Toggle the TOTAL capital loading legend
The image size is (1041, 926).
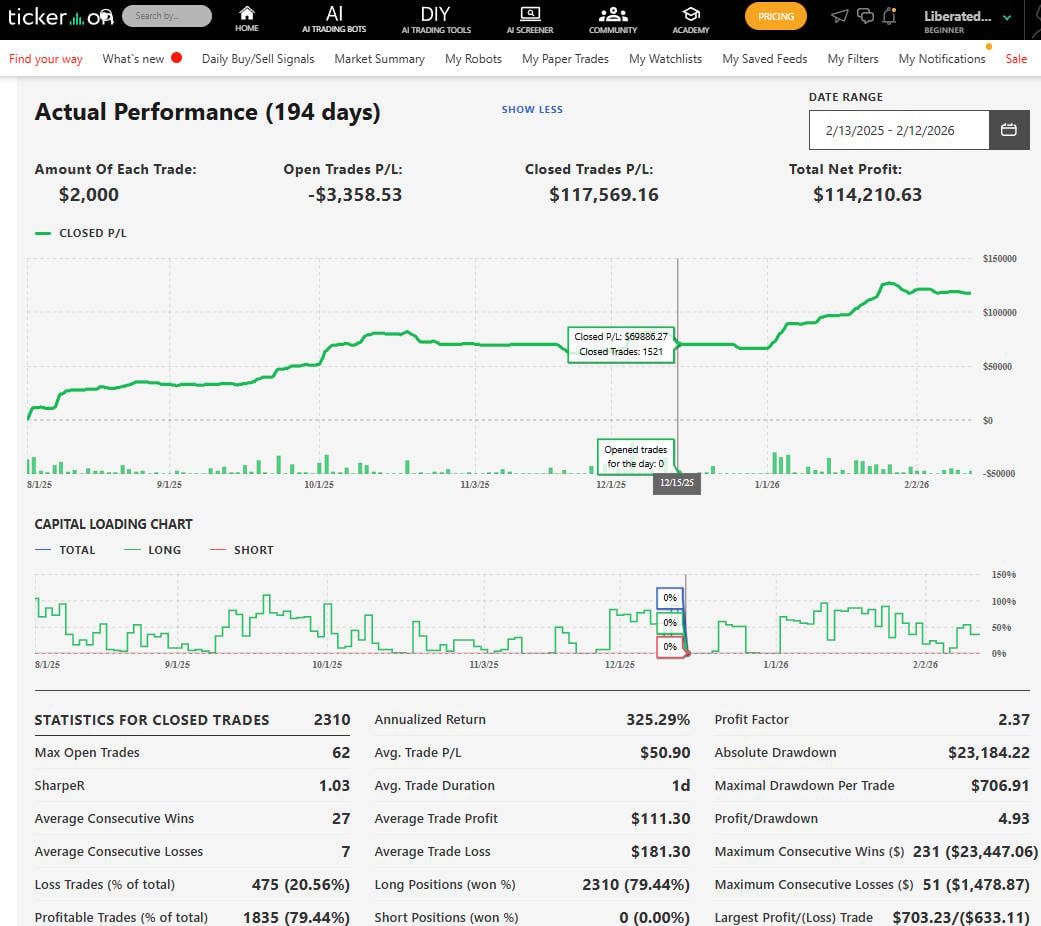tap(65, 550)
